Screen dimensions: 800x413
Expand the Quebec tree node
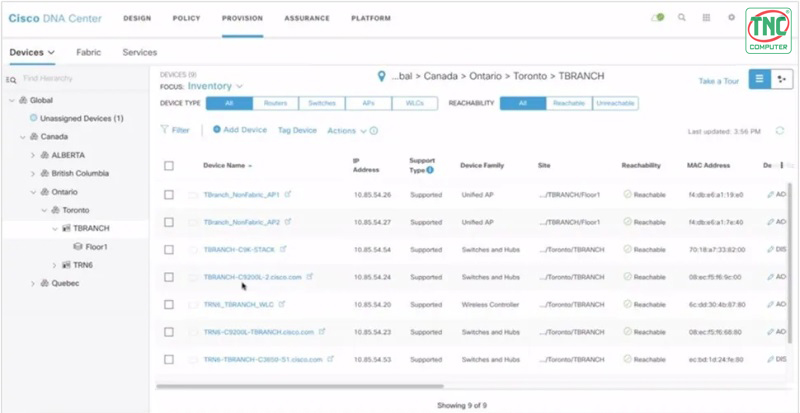pyautogui.click(x=33, y=283)
